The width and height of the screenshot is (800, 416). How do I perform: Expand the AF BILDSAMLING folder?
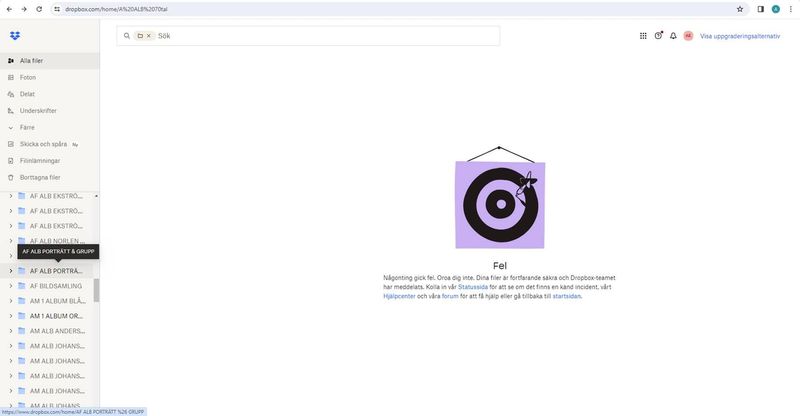[11, 286]
